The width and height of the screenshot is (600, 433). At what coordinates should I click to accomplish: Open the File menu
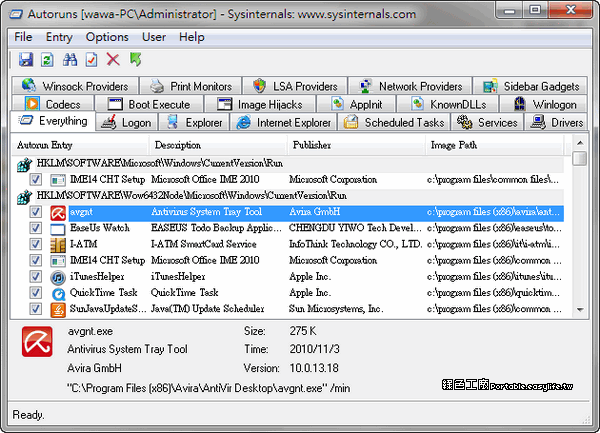[23, 37]
